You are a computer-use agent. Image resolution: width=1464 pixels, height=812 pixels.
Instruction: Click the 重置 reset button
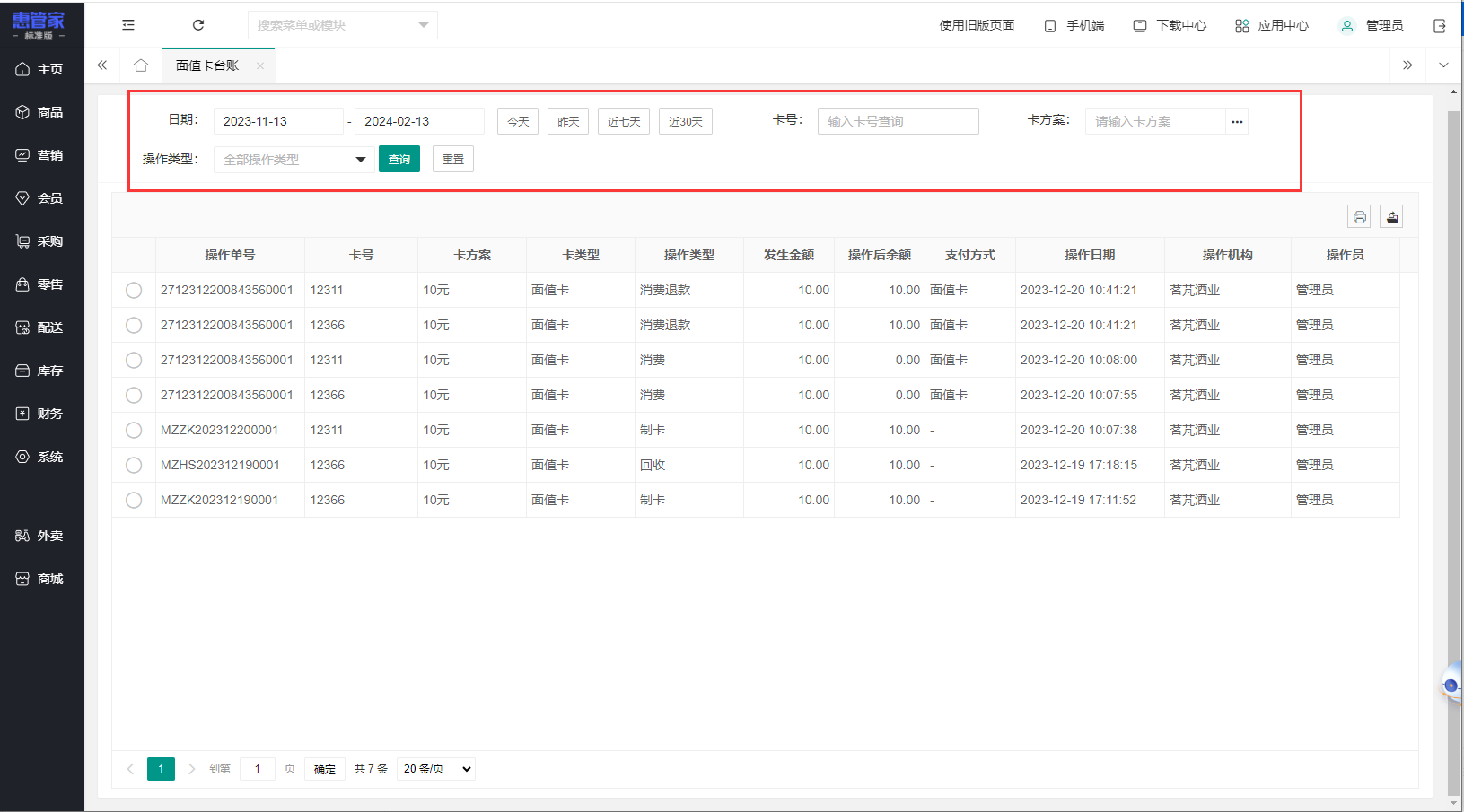(x=453, y=159)
